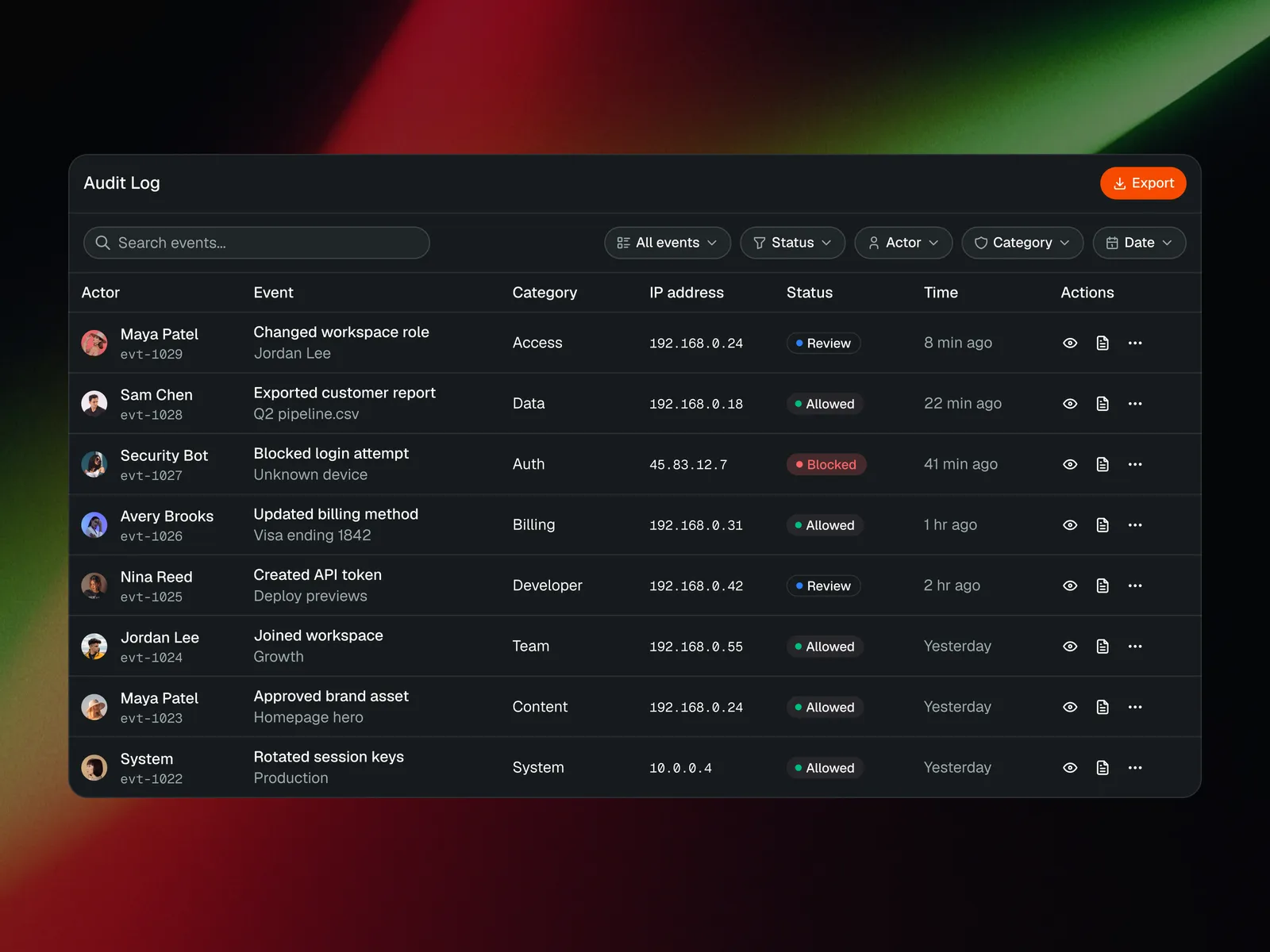Open more actions for Jordan Lee evt-1024
Viewport: 1270px width, 952px height.
[x=1135, y=647]
